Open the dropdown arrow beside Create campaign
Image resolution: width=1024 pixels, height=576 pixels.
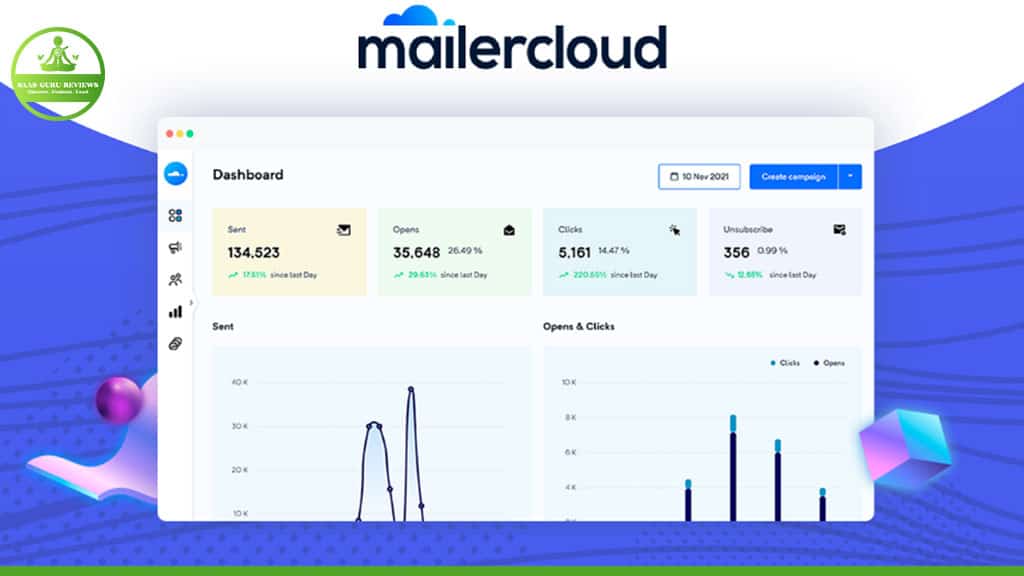coord(850,176)
